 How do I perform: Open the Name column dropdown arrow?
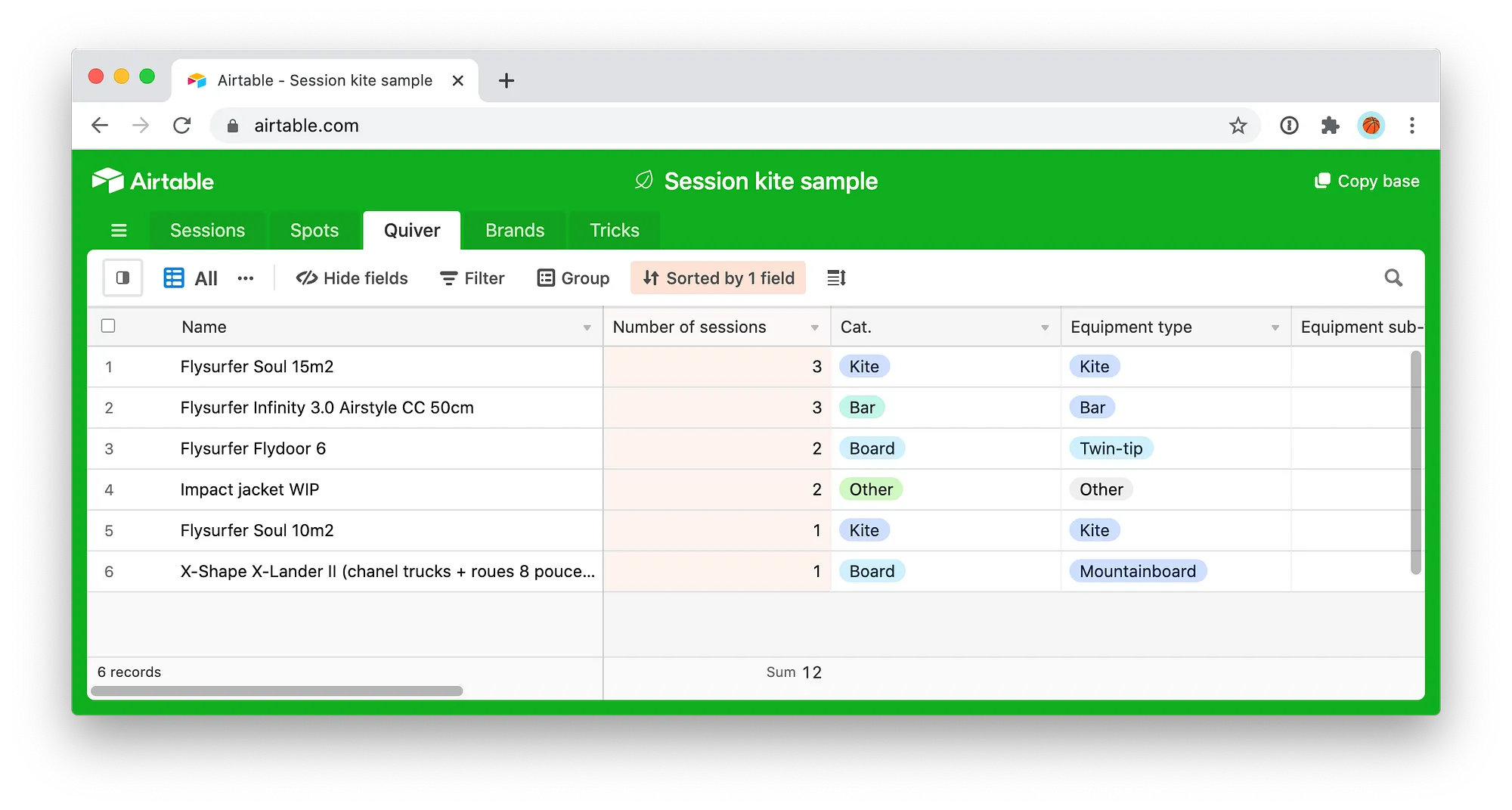coord(587,327)
